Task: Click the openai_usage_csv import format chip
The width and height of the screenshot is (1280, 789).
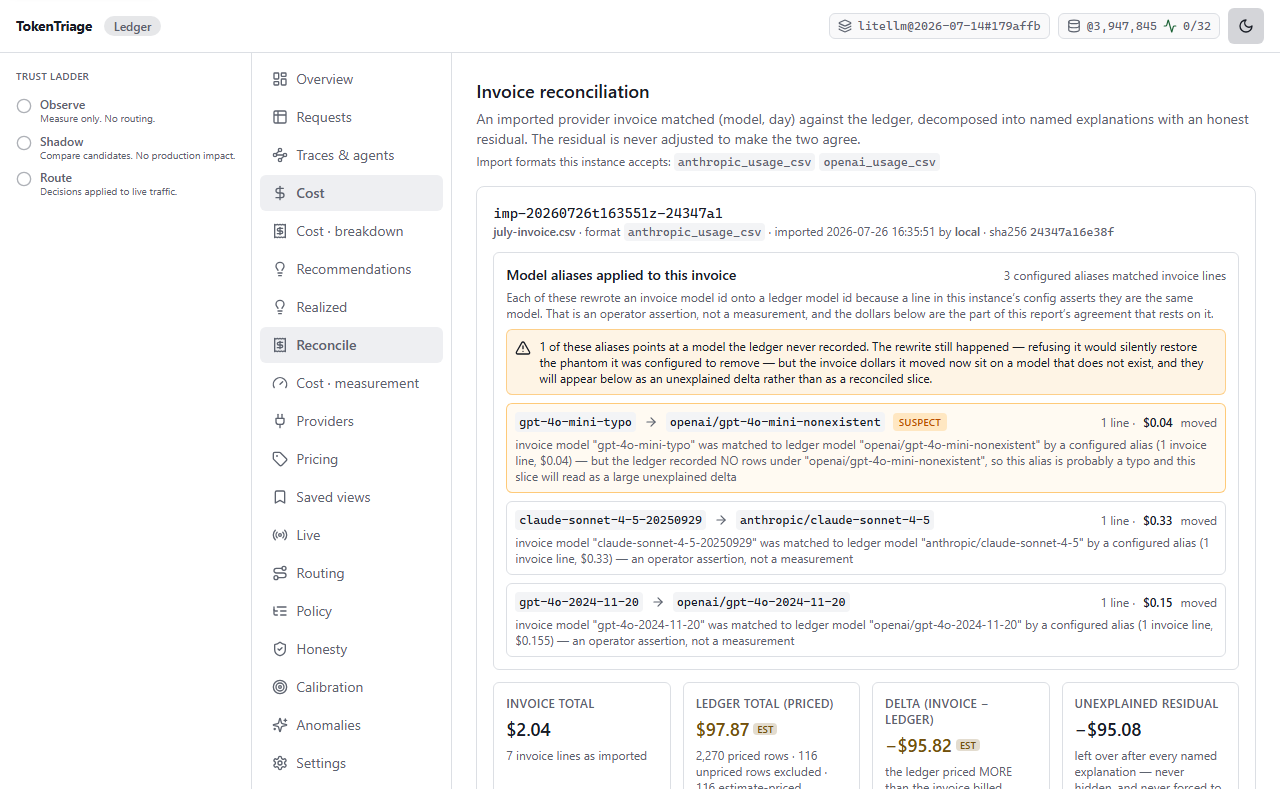Action: click(879, 162)
